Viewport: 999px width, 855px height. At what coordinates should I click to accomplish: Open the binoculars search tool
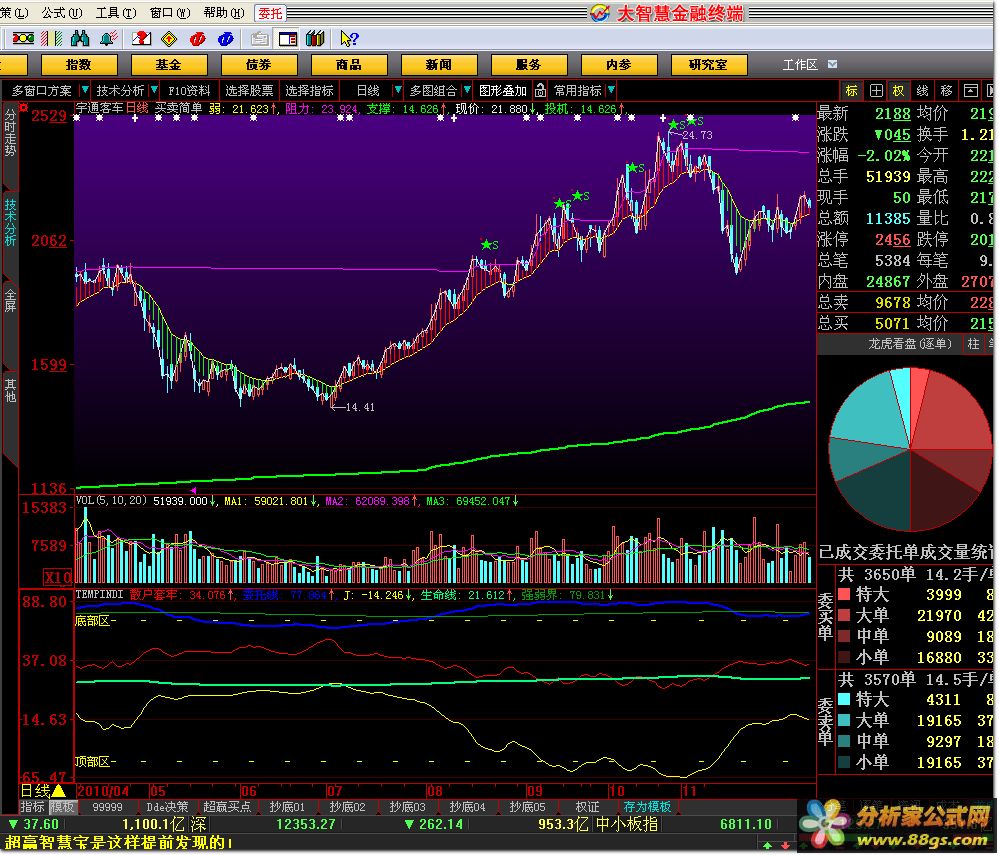[80, 39]
